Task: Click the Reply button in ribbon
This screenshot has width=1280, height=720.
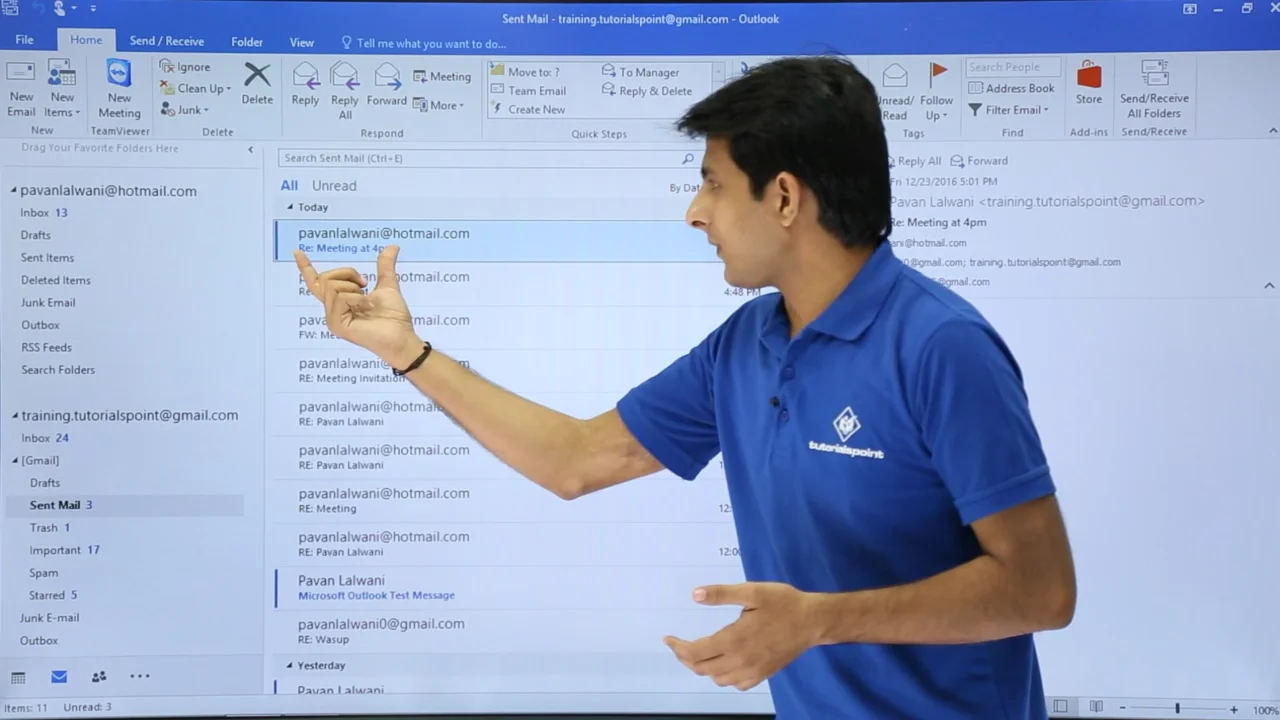Action: pyautogui.click(x=305, y=84)
